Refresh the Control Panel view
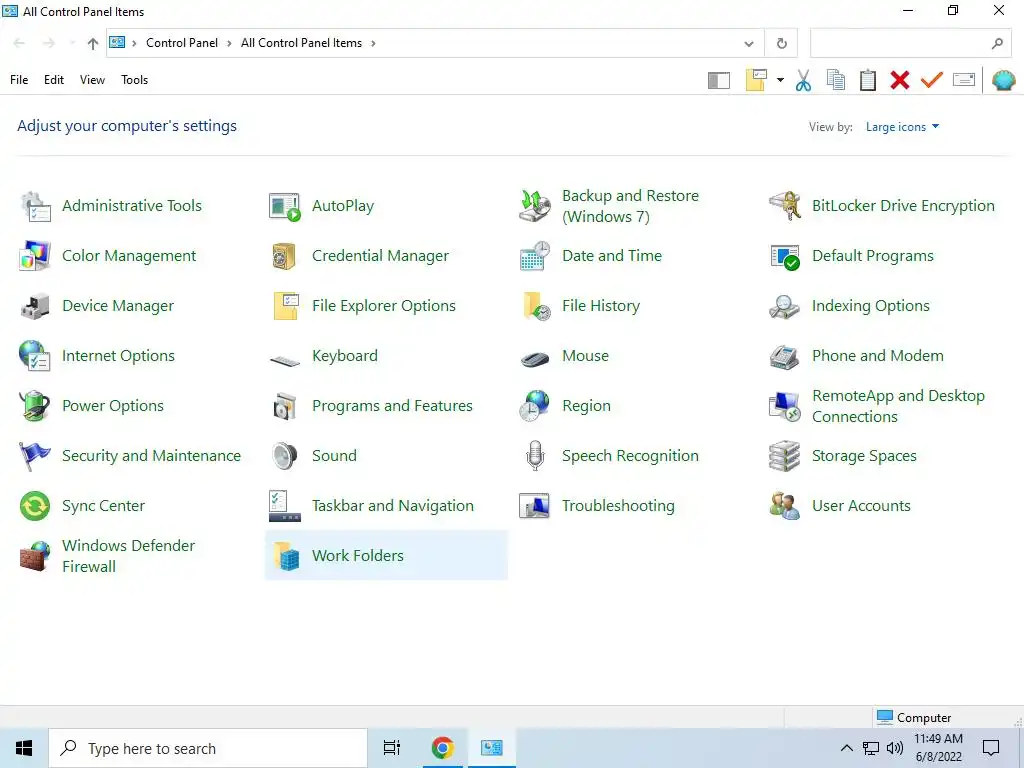The width and height of the screenshot is (1024, 768). [781, 44]
